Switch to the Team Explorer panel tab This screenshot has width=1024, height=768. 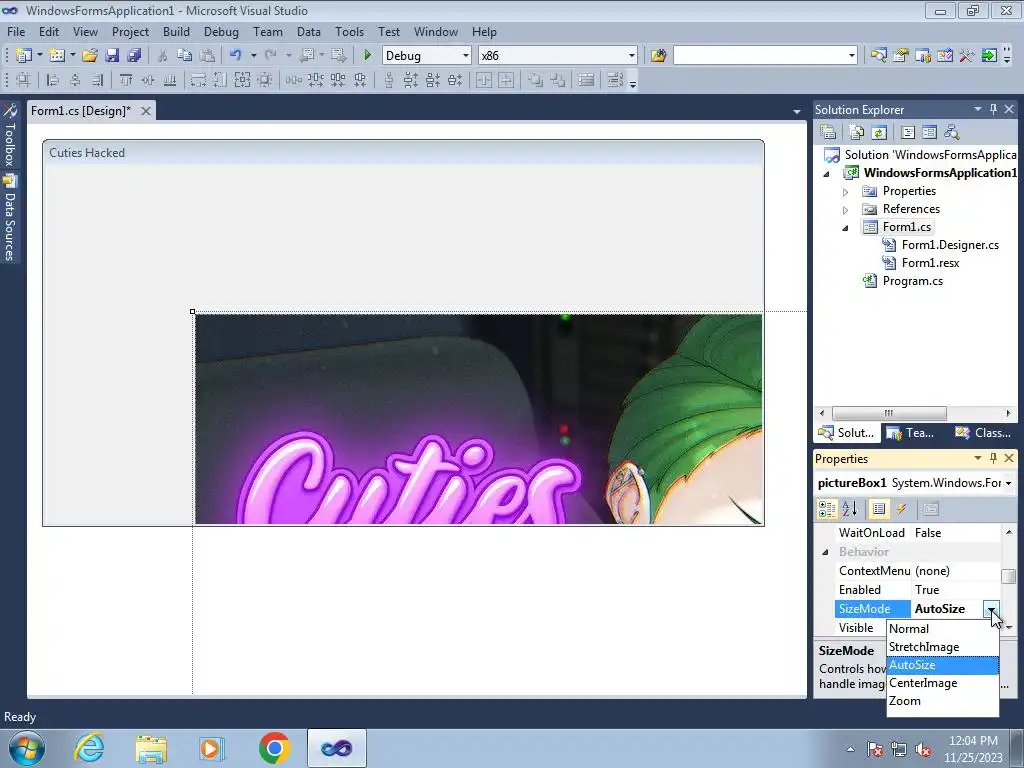click(912, 433)
